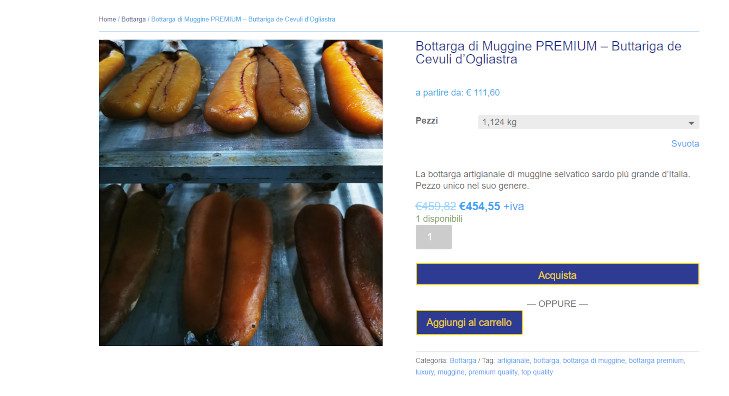The image size is (729, 396).
Task: Click the Svuota clear selection link
Action: click(685, 144)
